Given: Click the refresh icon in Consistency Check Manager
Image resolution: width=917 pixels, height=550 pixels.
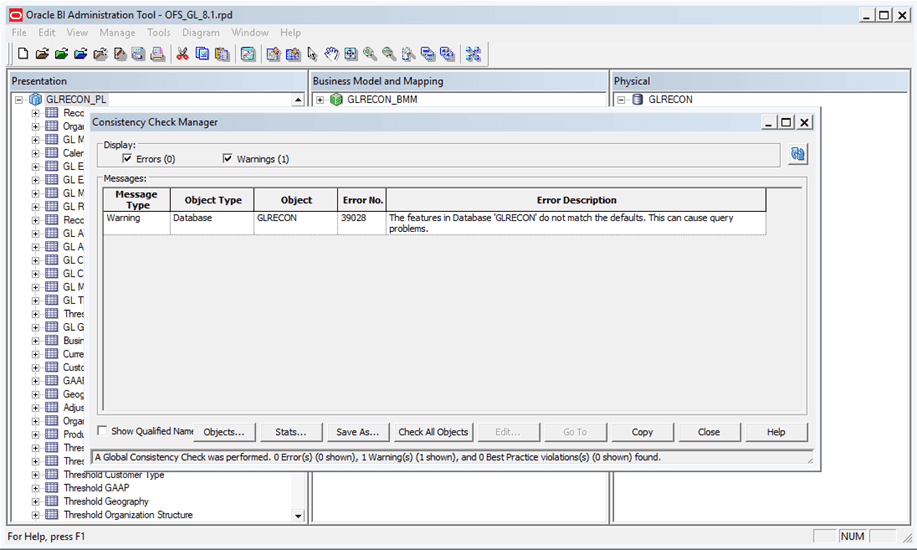Looking at the screenshot, I should pos(798,154).
